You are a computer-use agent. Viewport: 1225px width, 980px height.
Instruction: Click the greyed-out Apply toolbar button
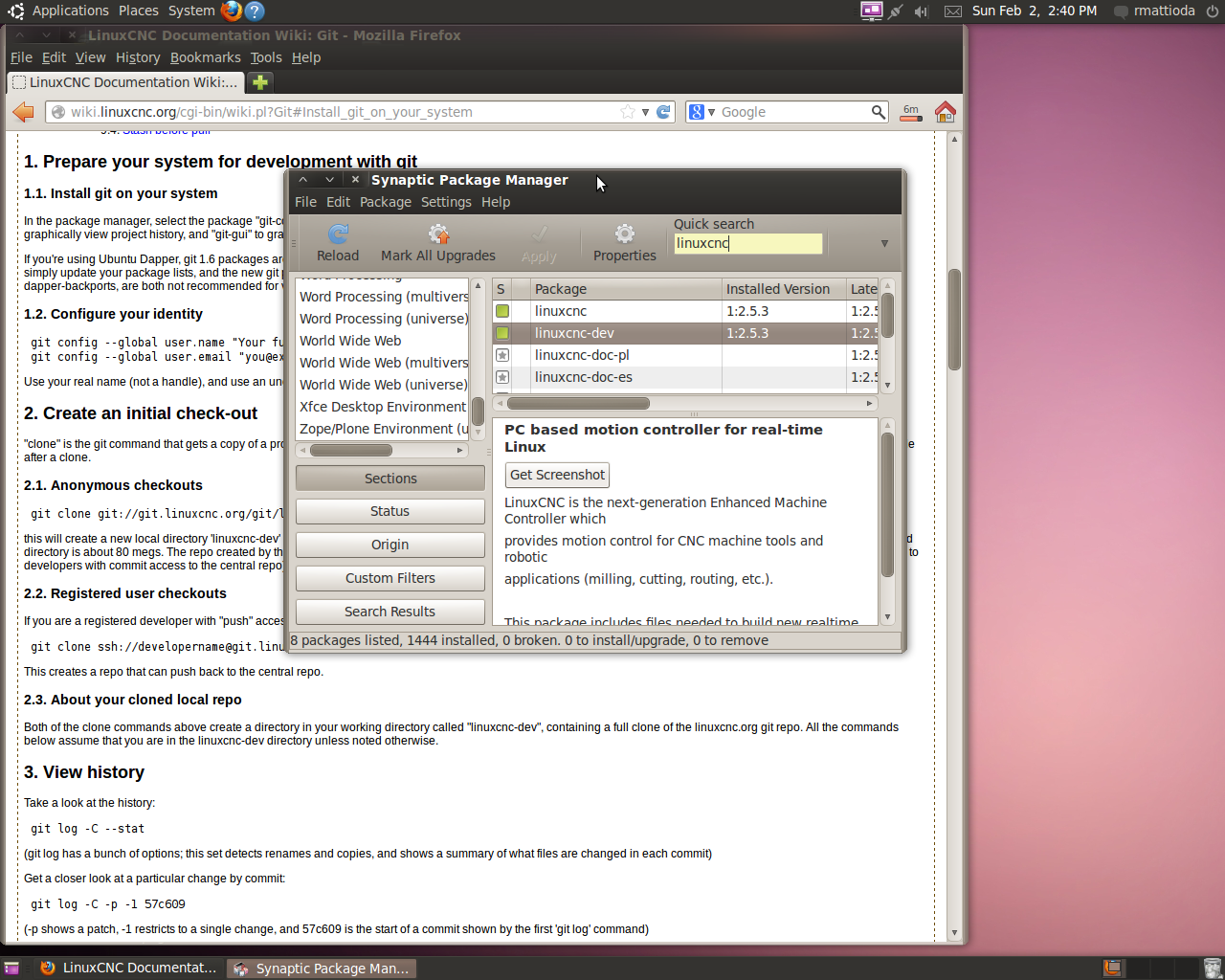pyautogui.click(x=539, y=243)
